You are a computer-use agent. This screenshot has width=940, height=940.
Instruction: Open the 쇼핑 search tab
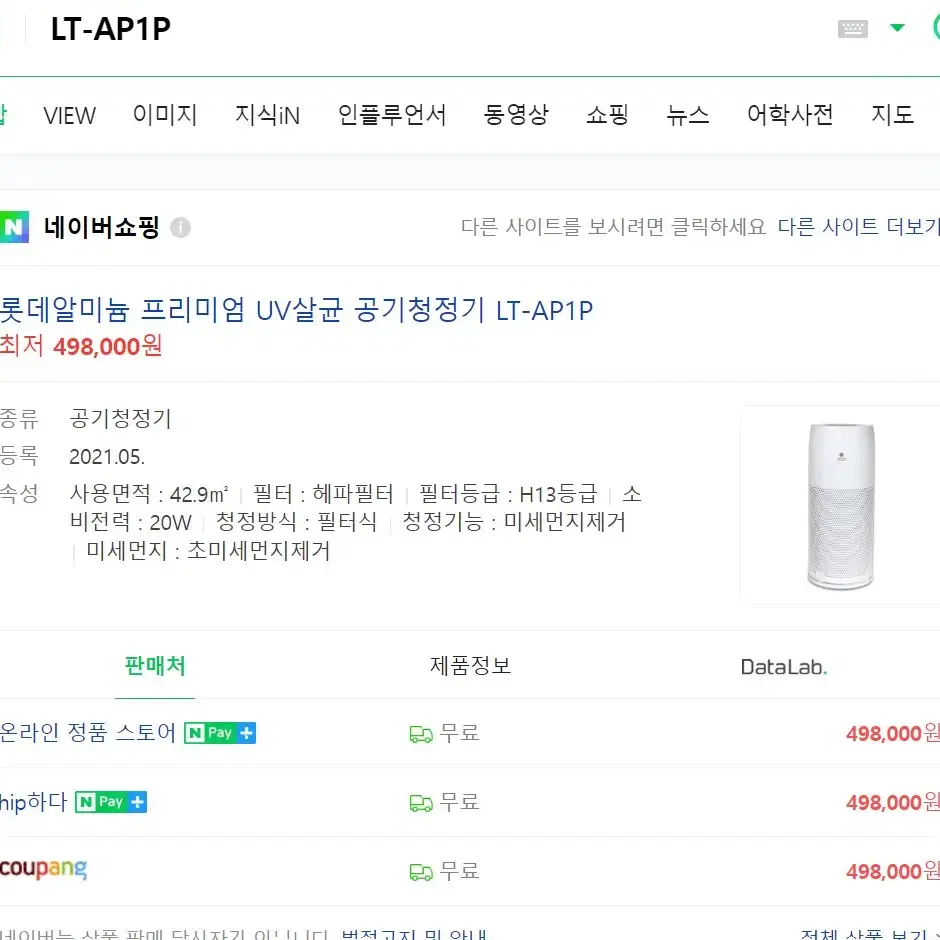(607, 115)
